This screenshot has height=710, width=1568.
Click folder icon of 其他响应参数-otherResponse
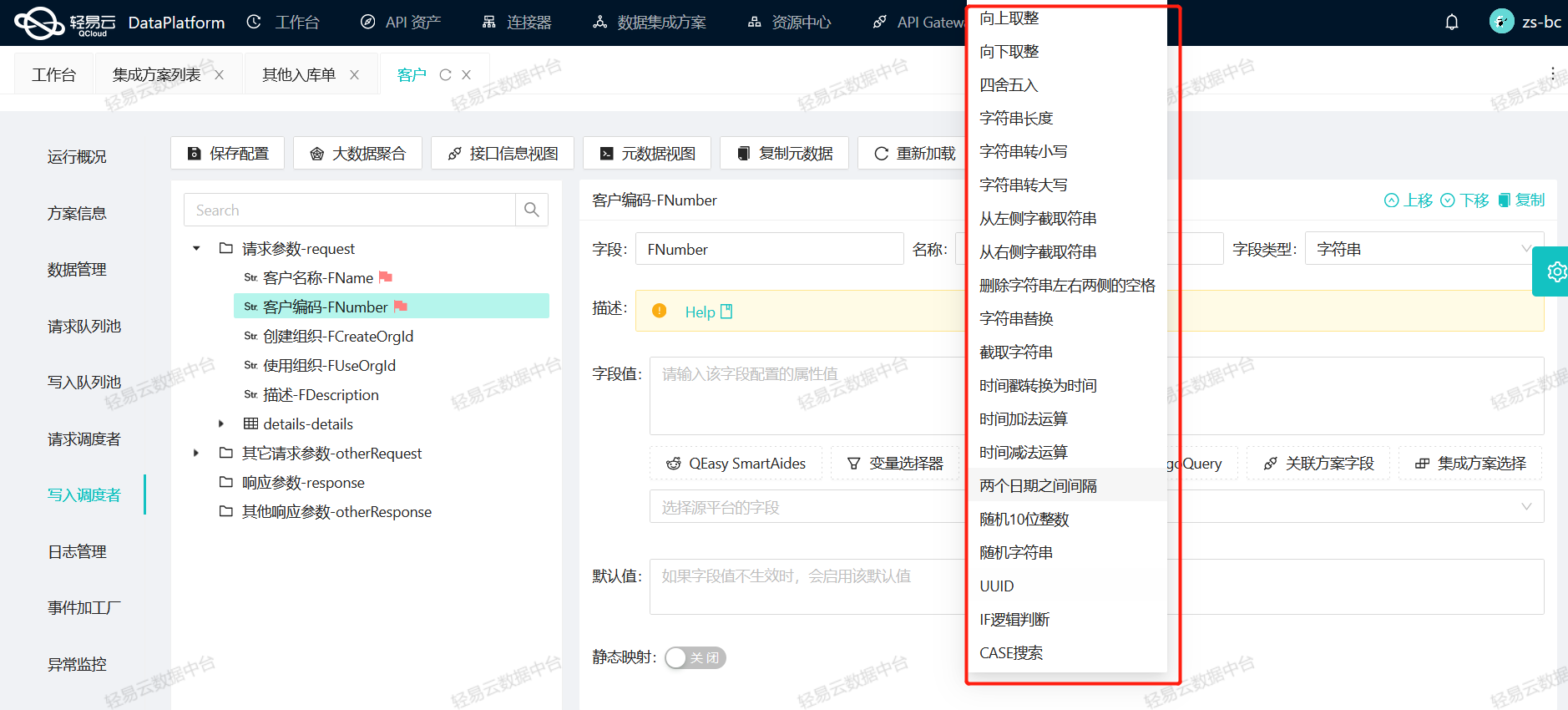pos(225,511)
